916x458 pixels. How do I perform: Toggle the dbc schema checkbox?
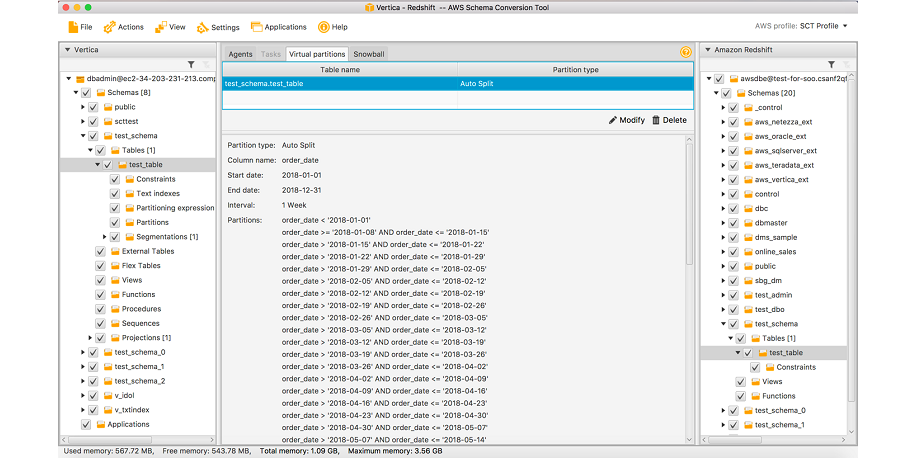(733, 209)
